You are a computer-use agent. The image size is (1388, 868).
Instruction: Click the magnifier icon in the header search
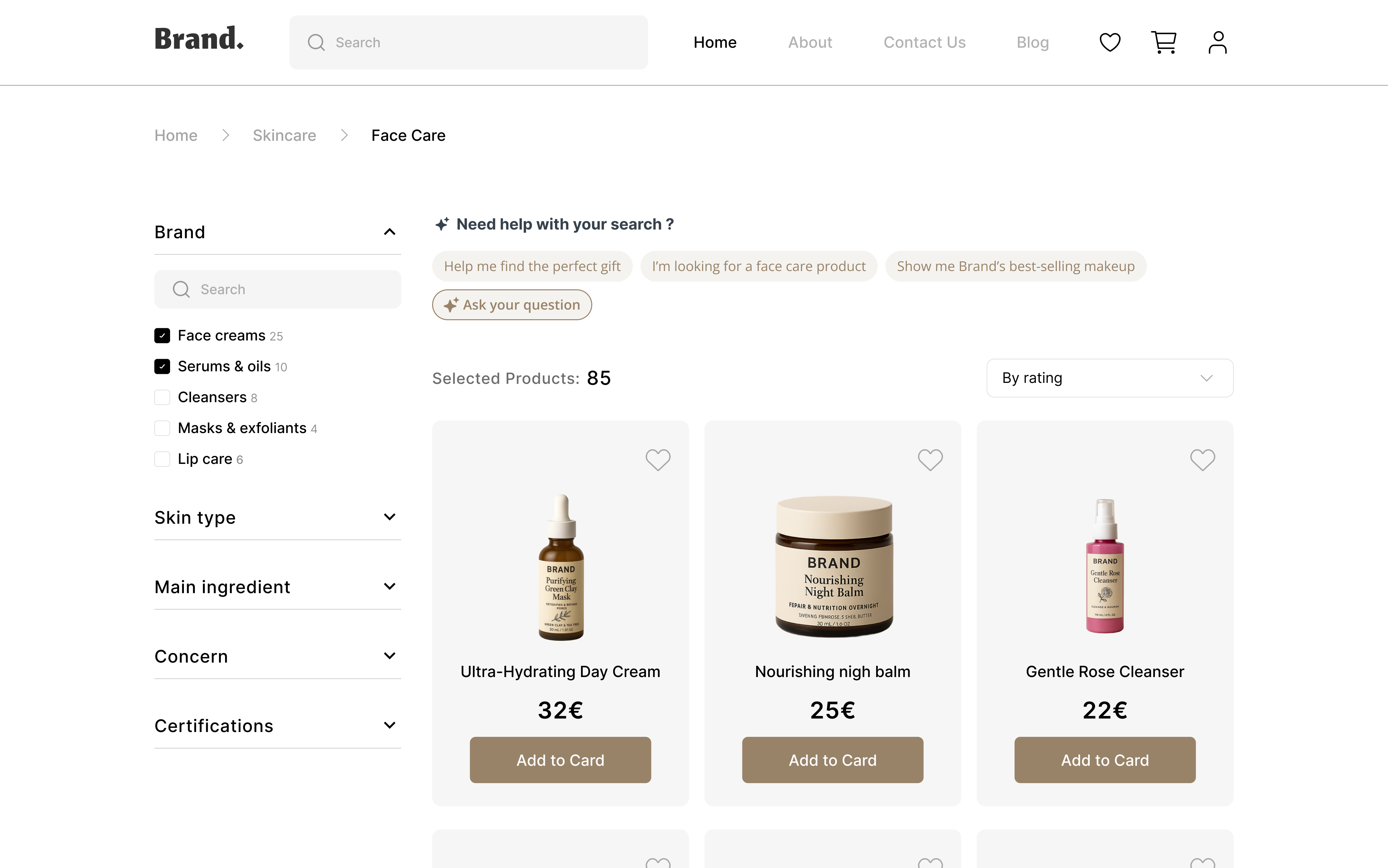click(x=316, y=42)
